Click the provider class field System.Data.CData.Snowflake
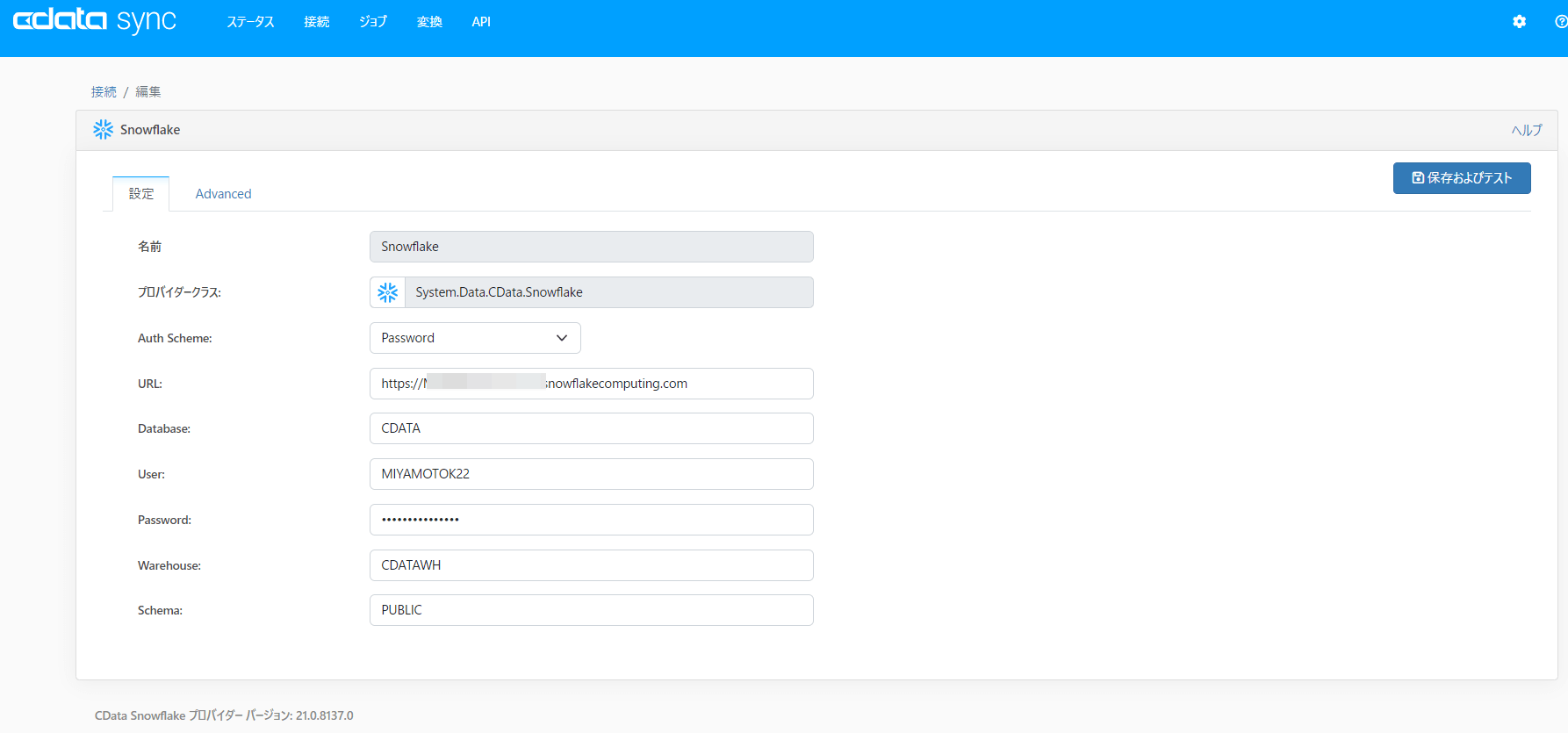Image resolution: width=1568 pixels, height=733 pixels. click(x=609, y=292)
